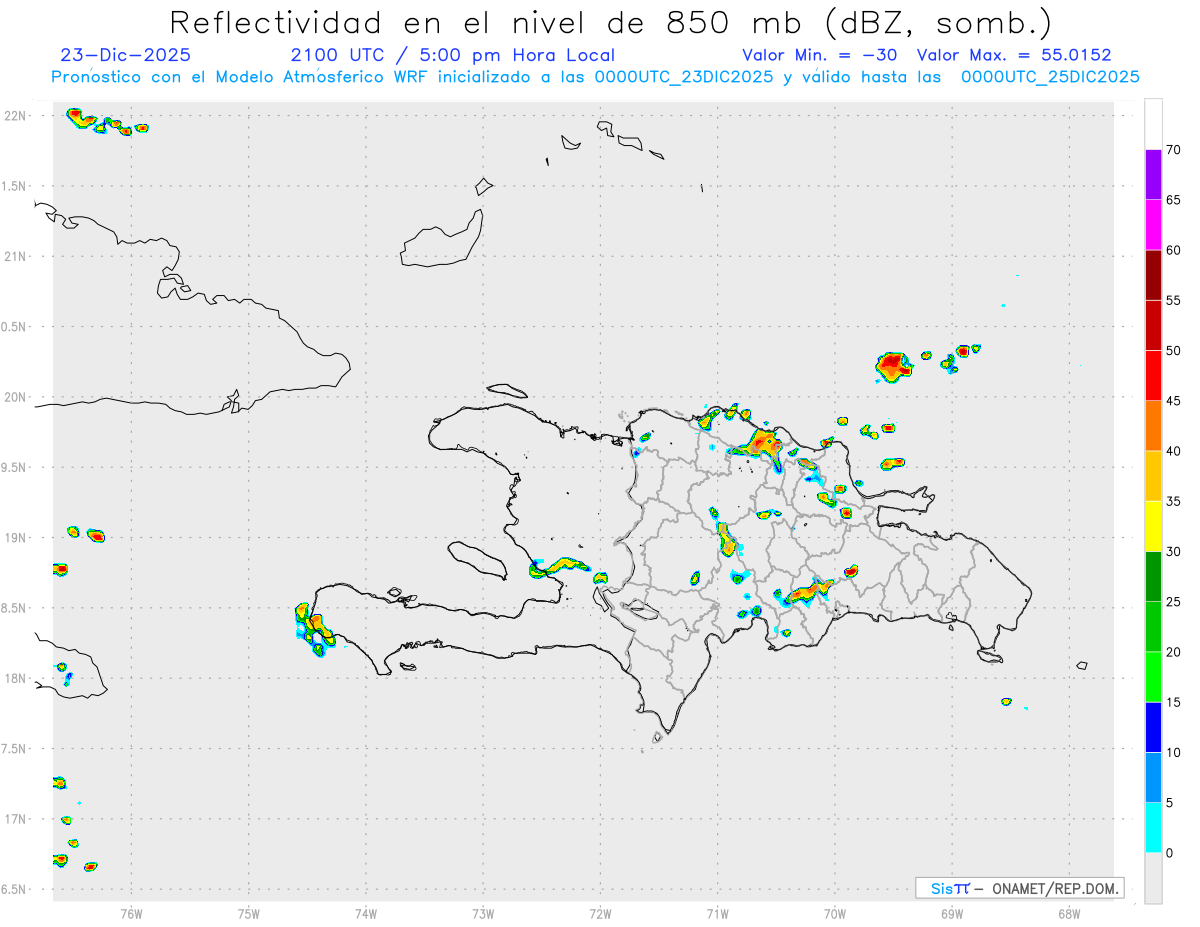Click the "18N" latitude label
The image size is (1200, 927).
click(x=17, y=679)
